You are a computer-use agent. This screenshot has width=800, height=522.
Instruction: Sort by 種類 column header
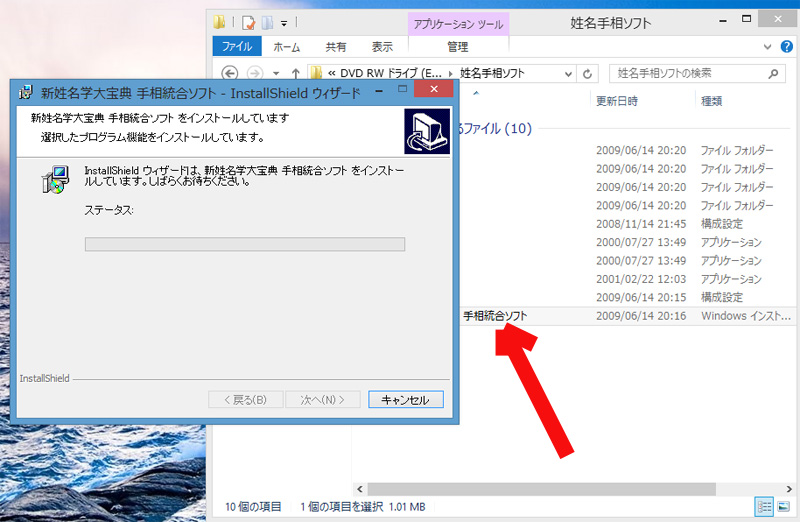coord(711,101)
